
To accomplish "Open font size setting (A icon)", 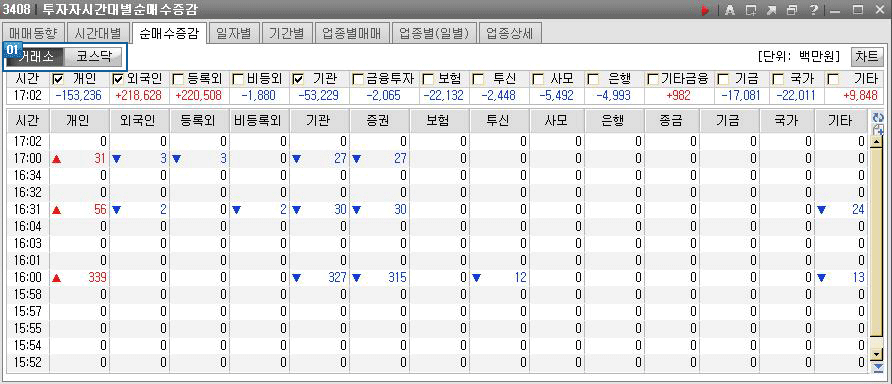I will (x=730, y=10).
